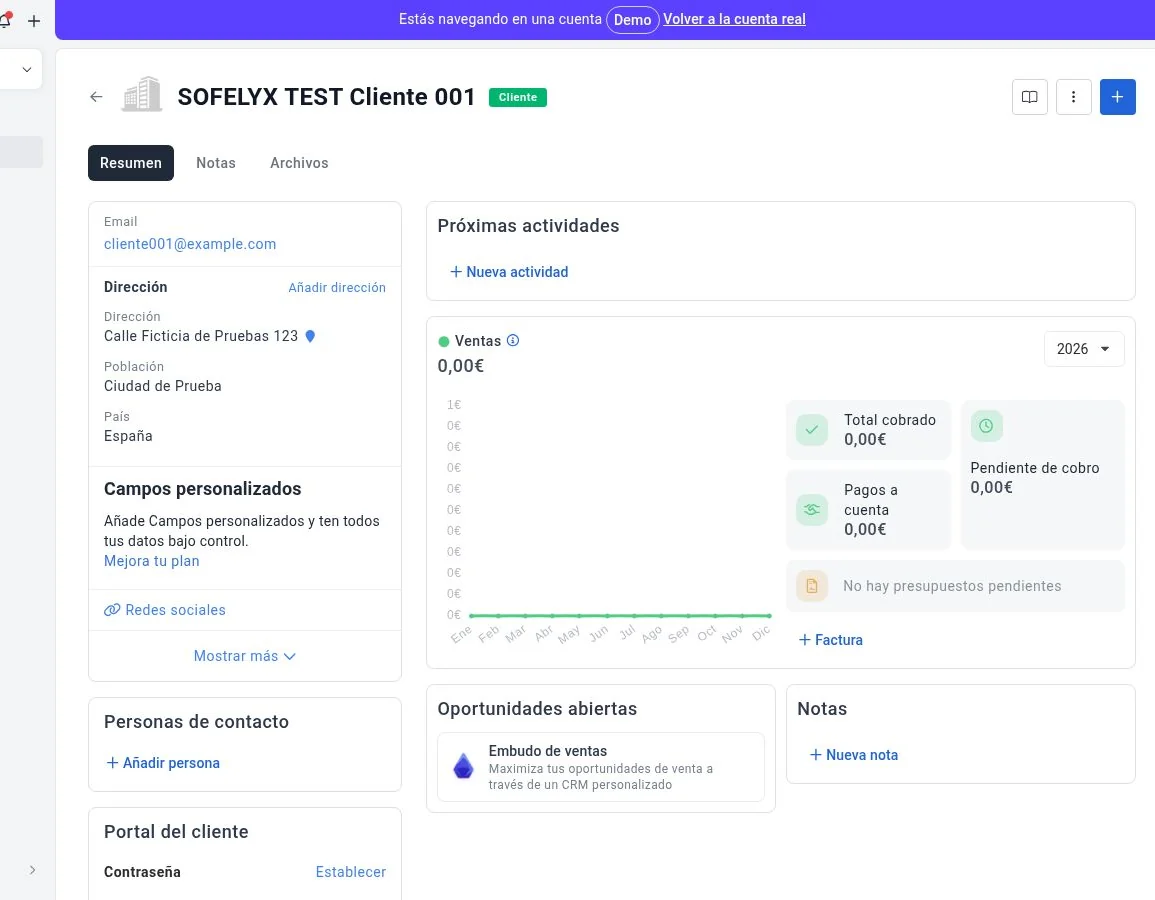1155x900 pixels.
Task: Click Mejora tu plan link
Action: point(152,561)
